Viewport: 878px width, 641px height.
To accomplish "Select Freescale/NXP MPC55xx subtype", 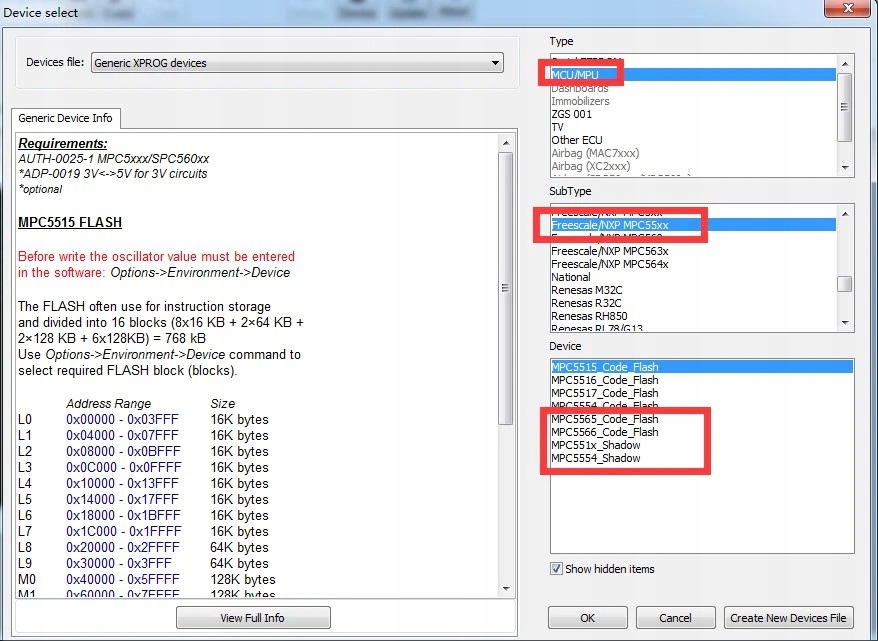I will [x=609, y=226].
